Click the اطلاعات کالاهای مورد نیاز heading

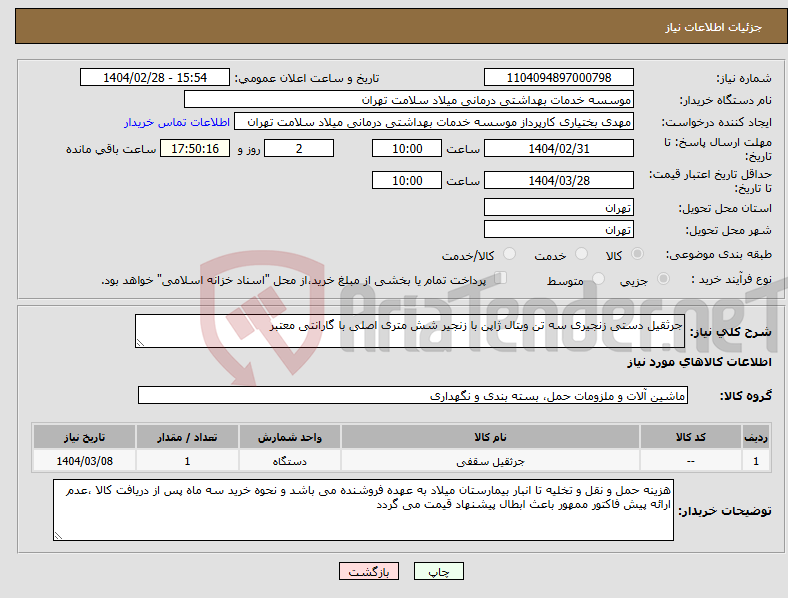(700, 362)
